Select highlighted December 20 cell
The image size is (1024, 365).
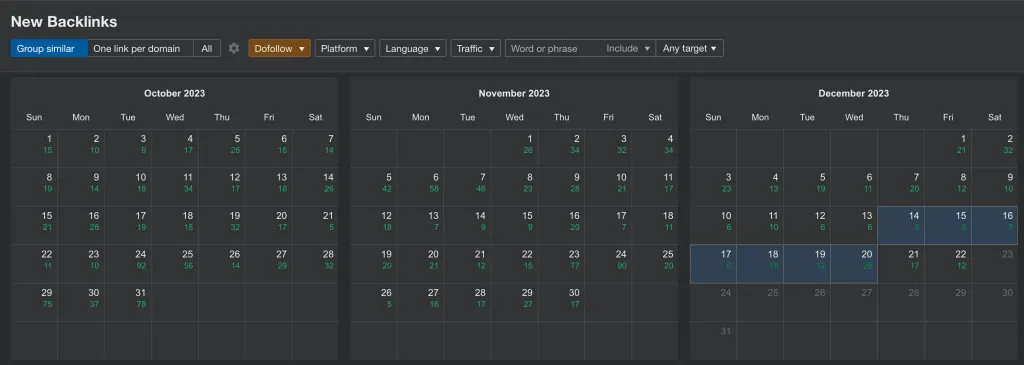click(854, 264)
